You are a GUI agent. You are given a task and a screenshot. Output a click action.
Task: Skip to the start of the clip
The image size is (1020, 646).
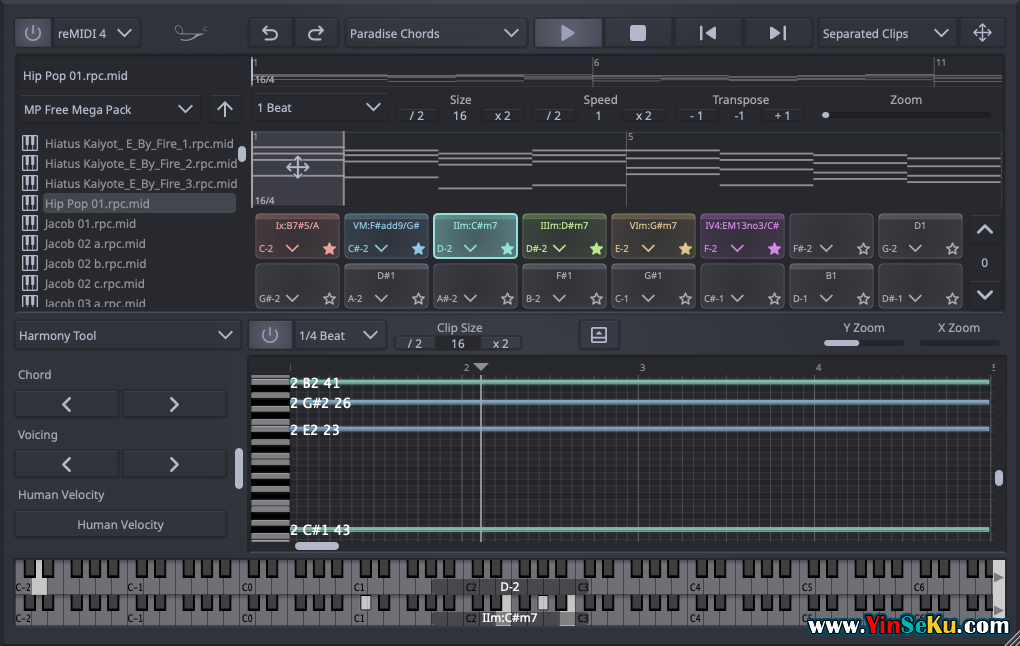point(707,33)
